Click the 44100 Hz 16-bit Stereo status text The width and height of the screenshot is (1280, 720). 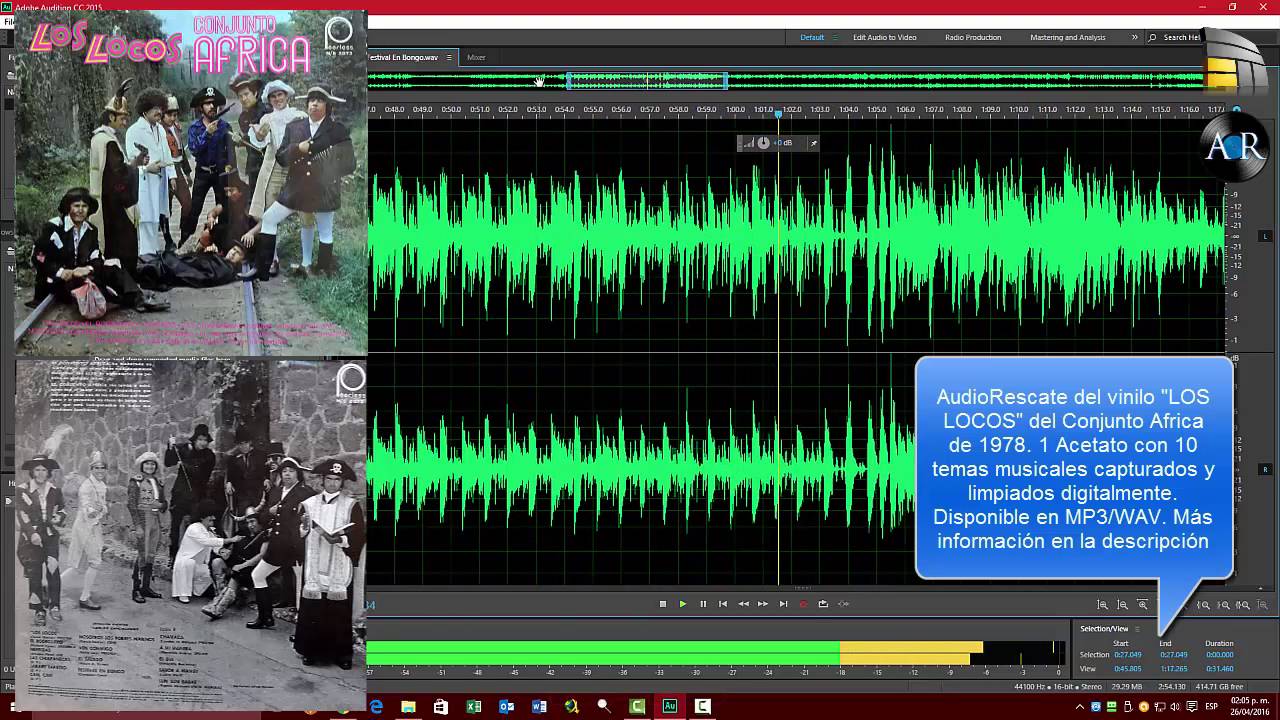pyautogui.click(x=1059, y=687)
